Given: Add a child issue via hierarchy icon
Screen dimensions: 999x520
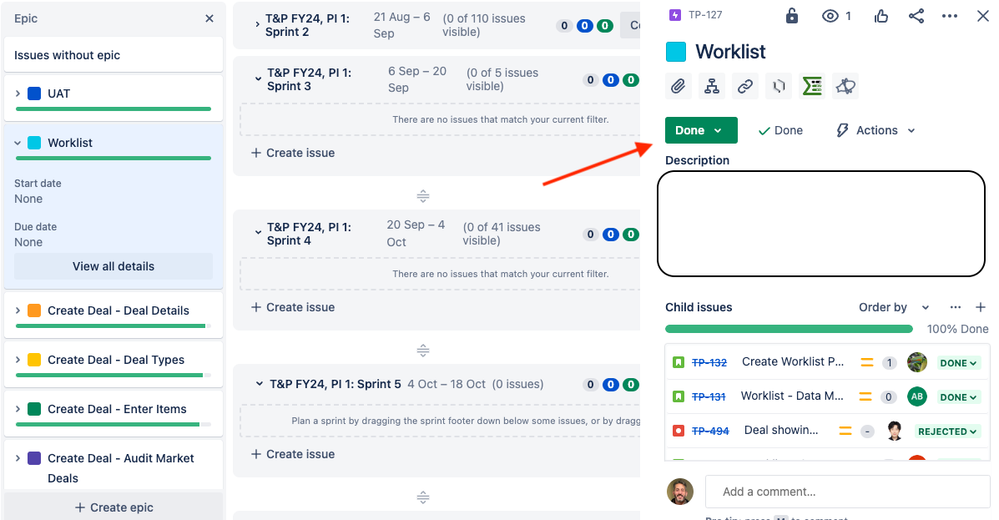Looking at the screenshot, I should (712, 86).
